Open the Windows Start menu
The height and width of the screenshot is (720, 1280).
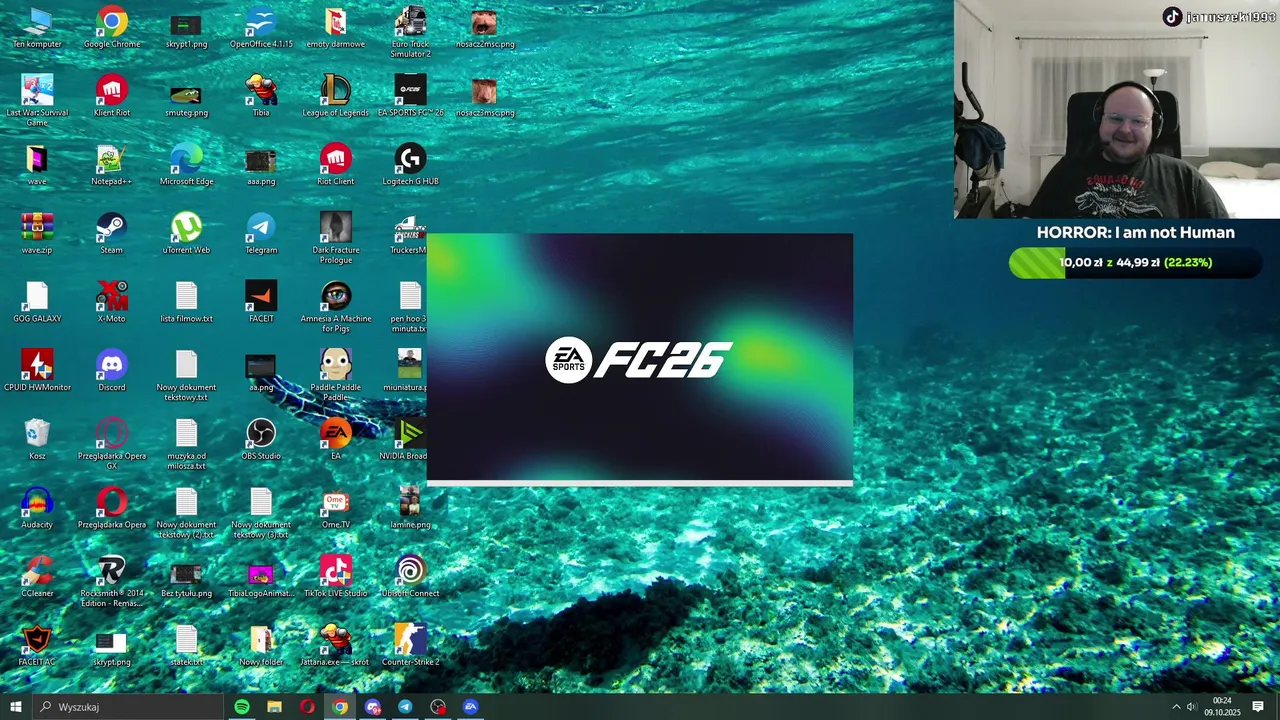click(x=15, y=707)
